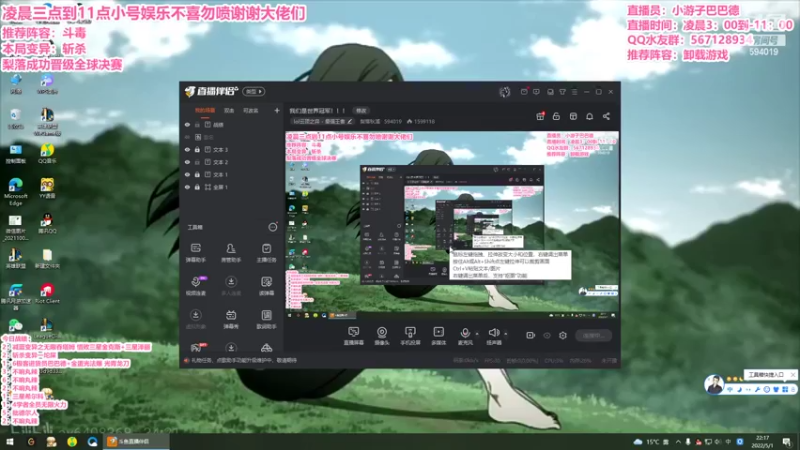The image size is (800, 450).
Task: Mute the 扬声器 speaker
Action: [493, 336]
